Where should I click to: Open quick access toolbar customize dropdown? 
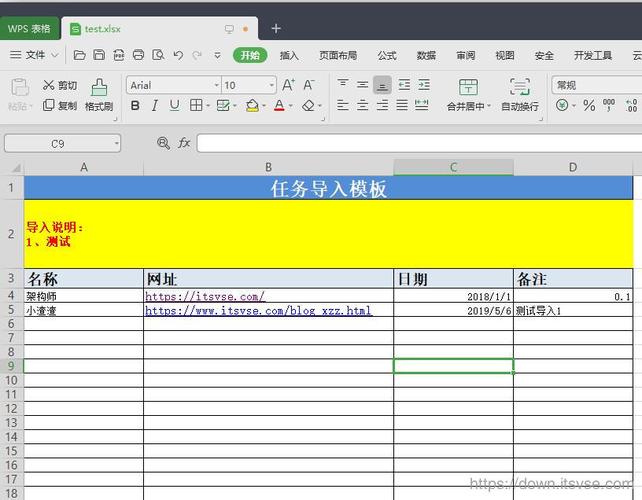coord(217,55)
